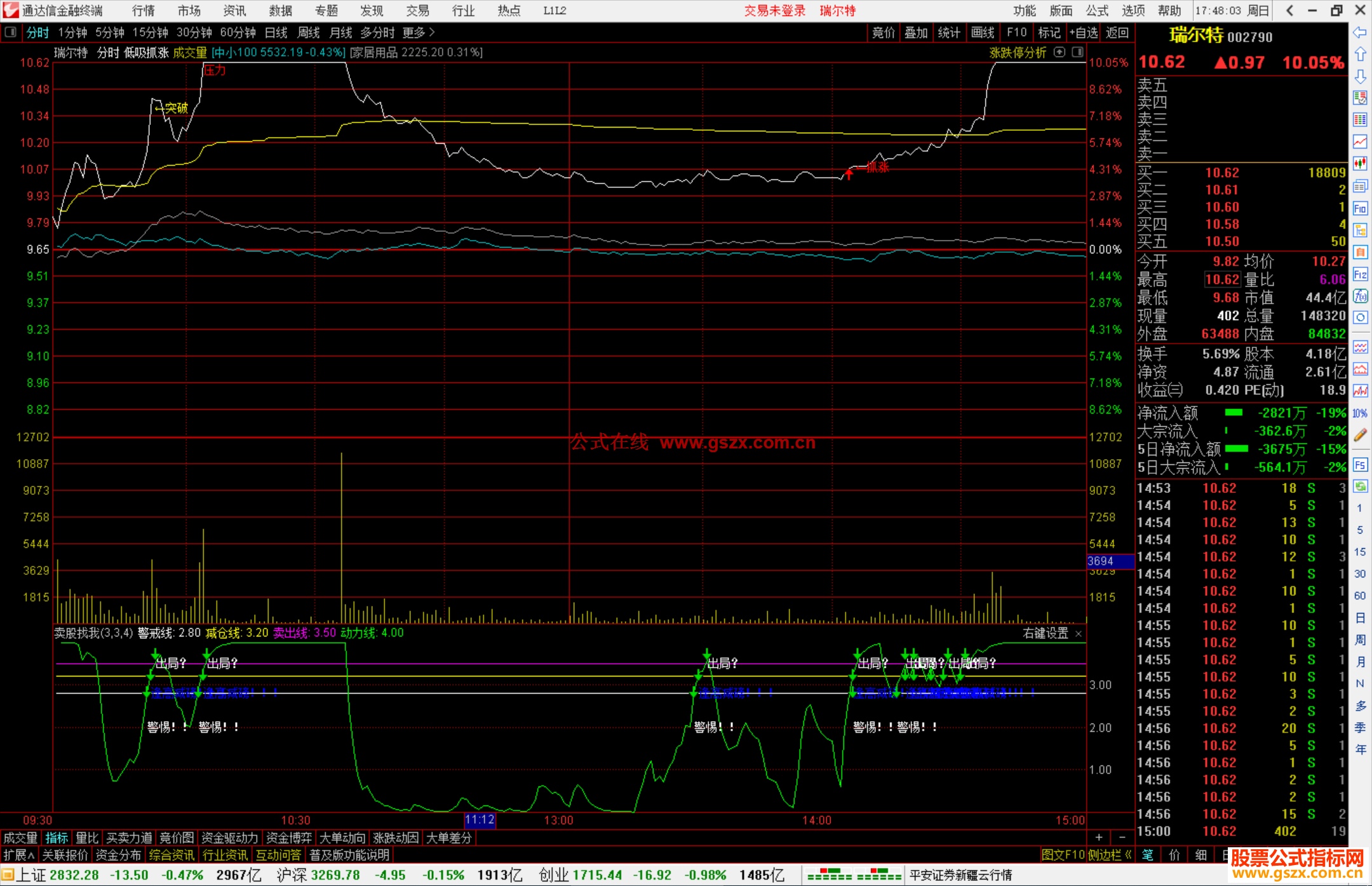Viewport: 1372px width, 886px height.
Task: Click the 11:12 time marker on axis
Action: coord(480,820)
